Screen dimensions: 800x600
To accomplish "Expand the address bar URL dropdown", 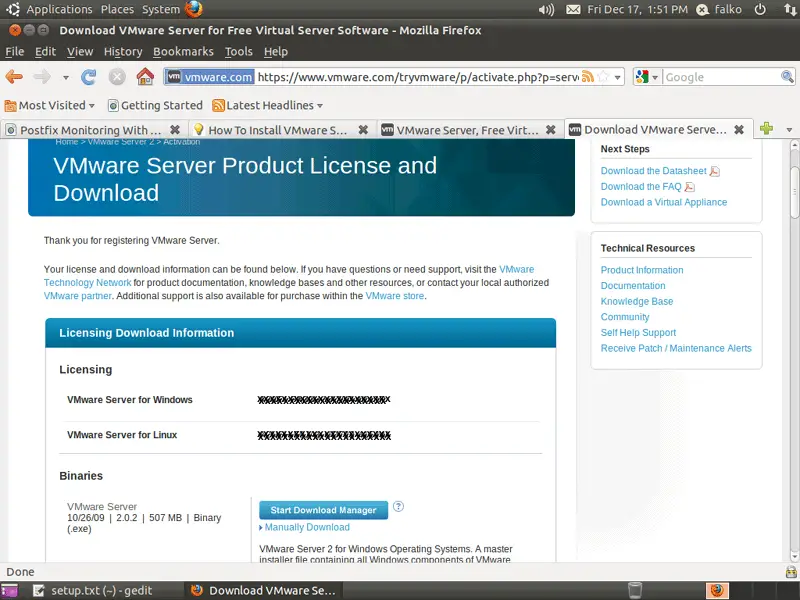I will coord(617,78).
